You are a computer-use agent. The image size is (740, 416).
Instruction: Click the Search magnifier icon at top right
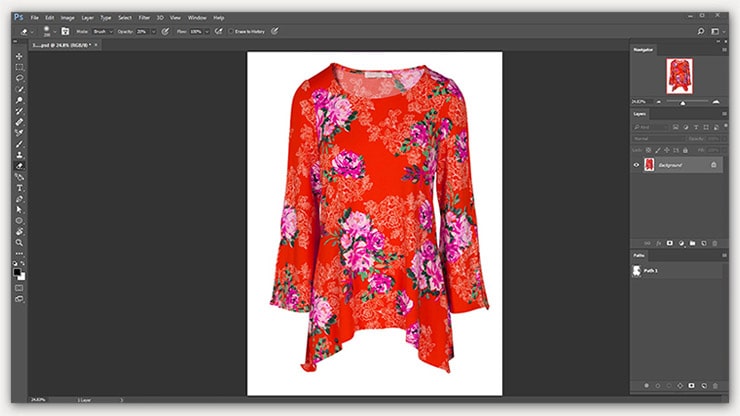(701, 31)
